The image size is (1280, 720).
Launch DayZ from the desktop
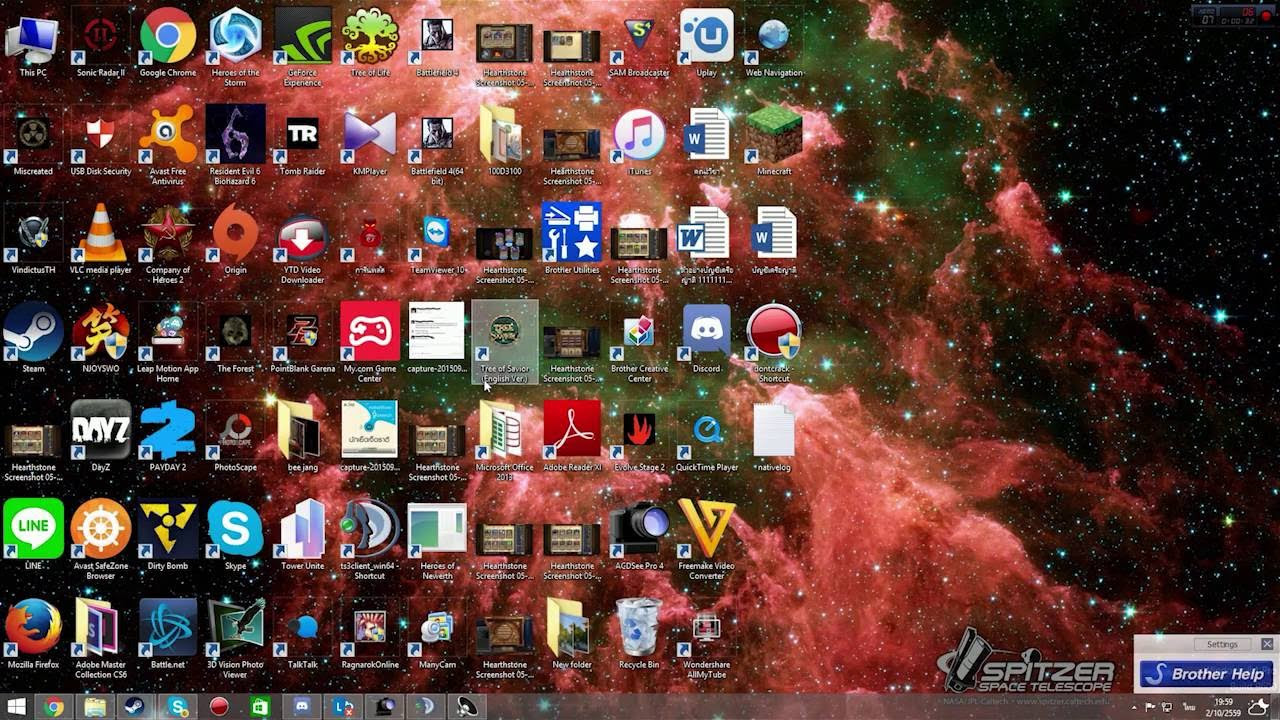[100, 430]
